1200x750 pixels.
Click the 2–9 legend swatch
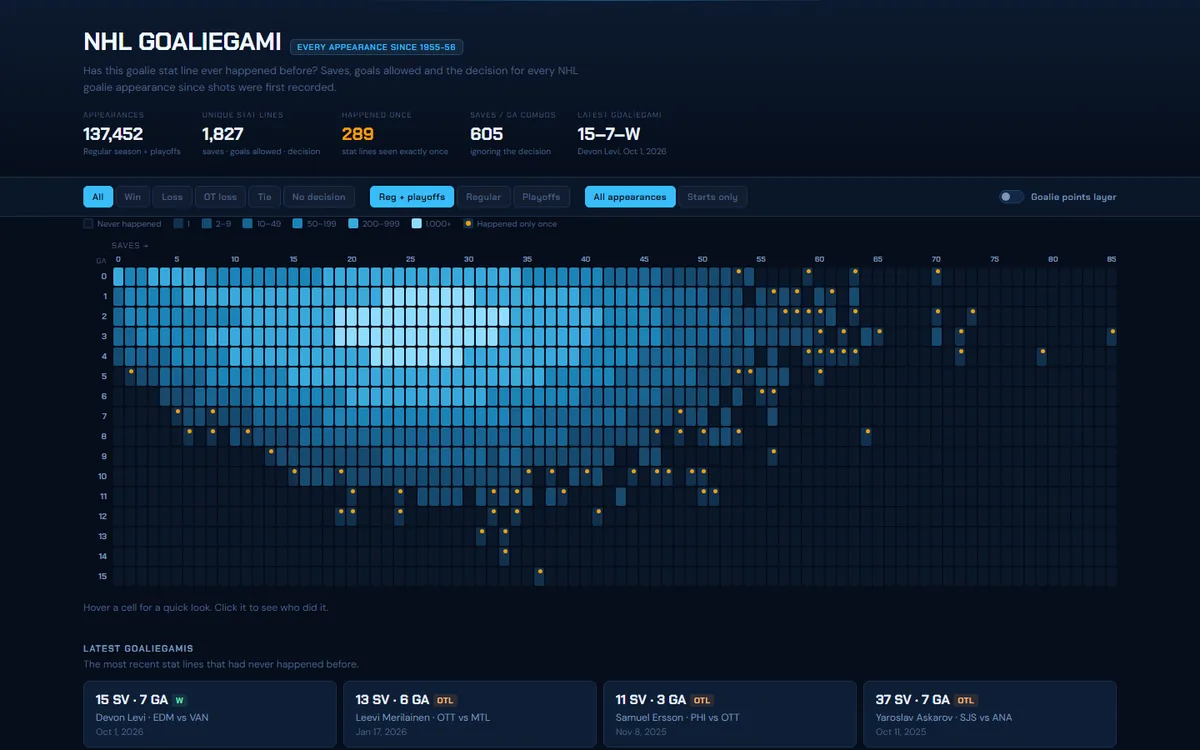click(x=207, y=224)
